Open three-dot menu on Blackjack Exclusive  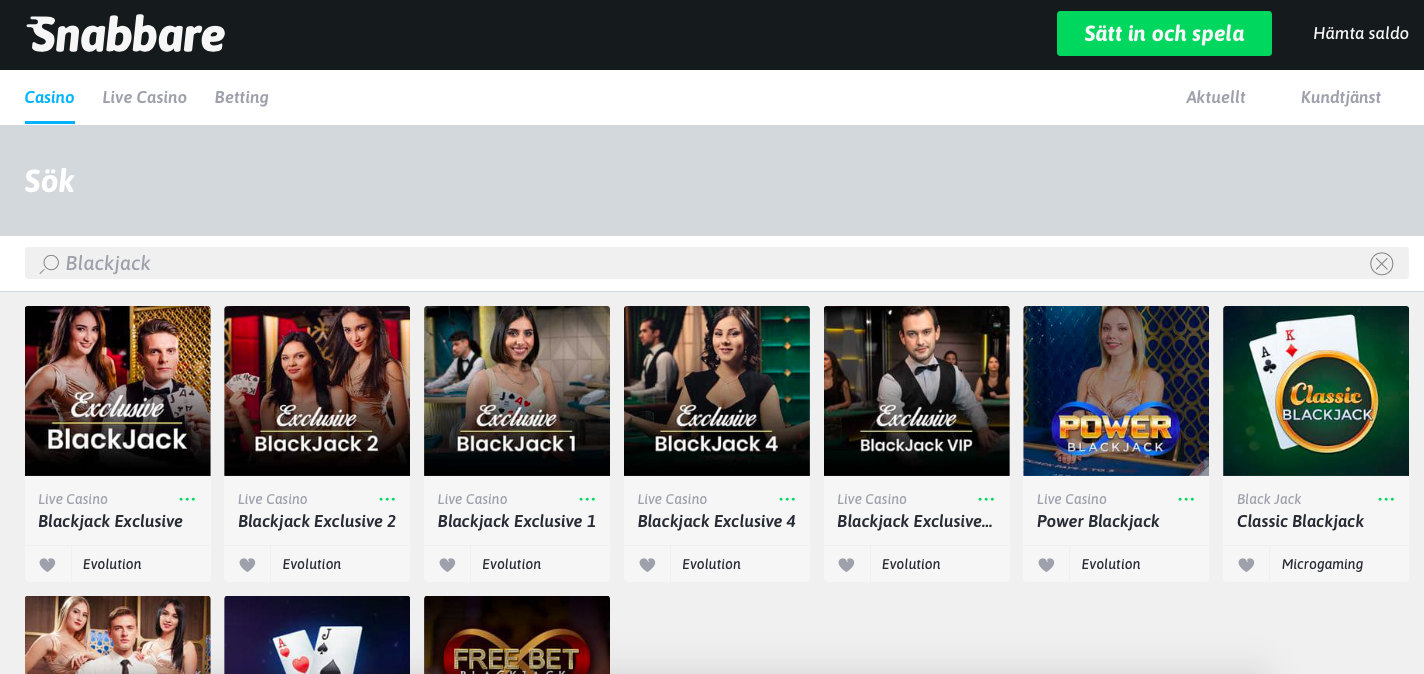[187, 499]
